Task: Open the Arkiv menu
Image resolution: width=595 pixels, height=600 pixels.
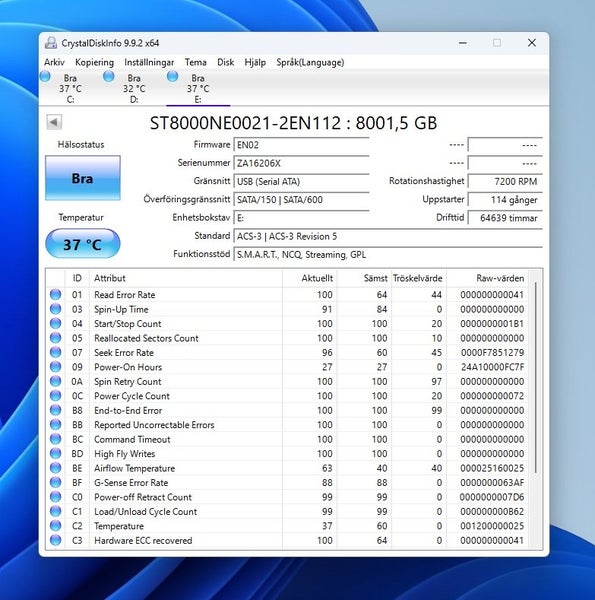Action: (54, 62)
